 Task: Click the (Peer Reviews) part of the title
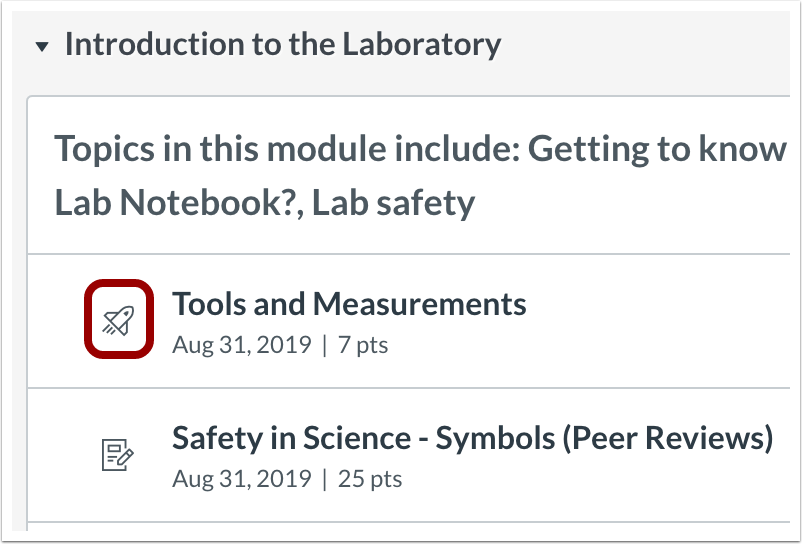click(x=667, y=439)
